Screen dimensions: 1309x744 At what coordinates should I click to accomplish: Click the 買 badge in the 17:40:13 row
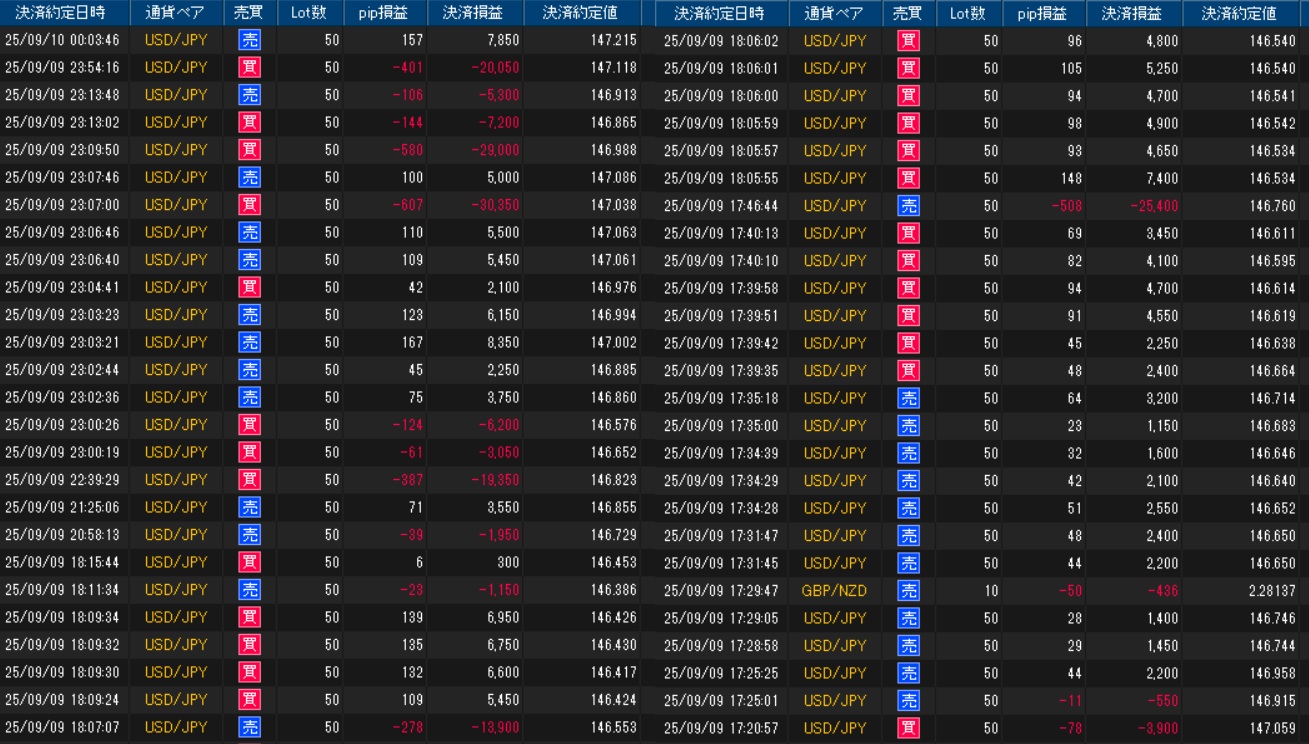coord(908,233)
